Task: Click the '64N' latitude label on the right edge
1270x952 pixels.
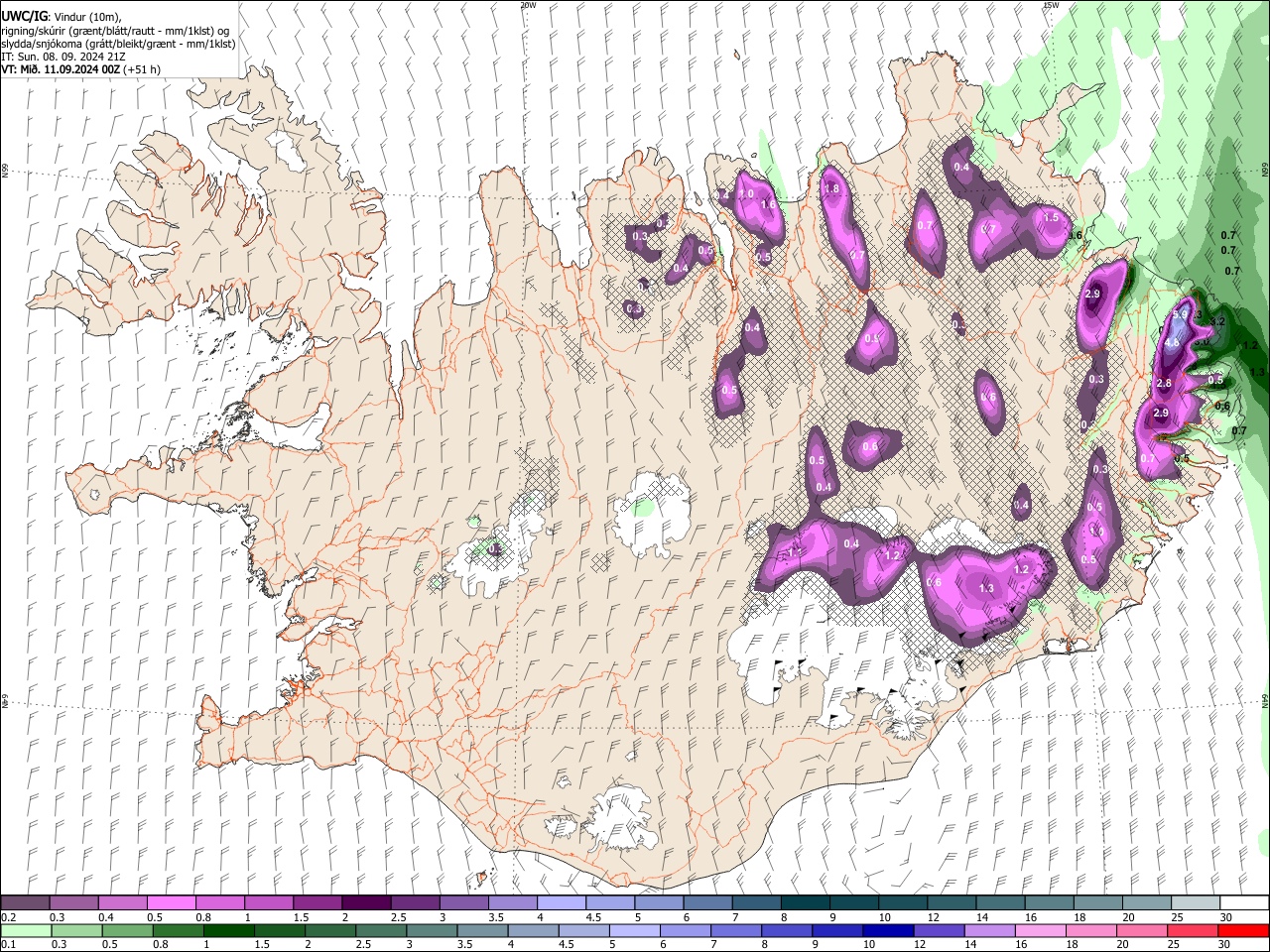Action: [1265, 699]
